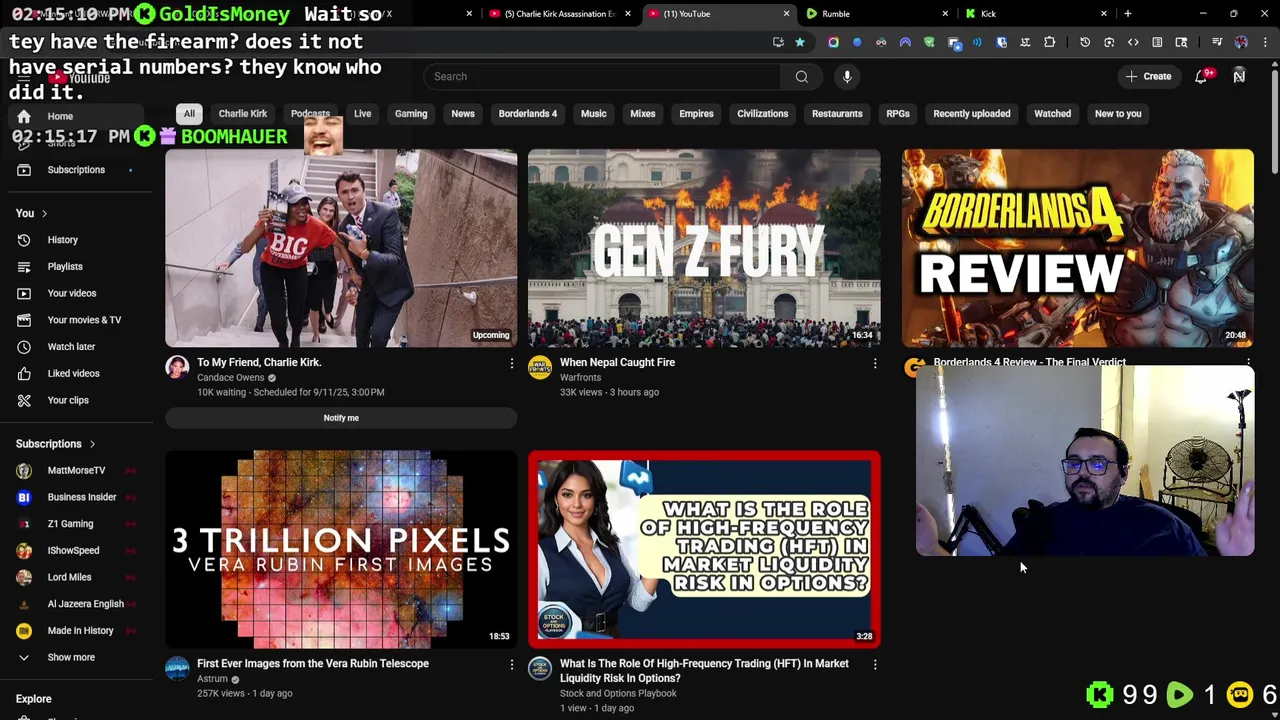
Task: Expand the You section chevron
Action: 44,214
